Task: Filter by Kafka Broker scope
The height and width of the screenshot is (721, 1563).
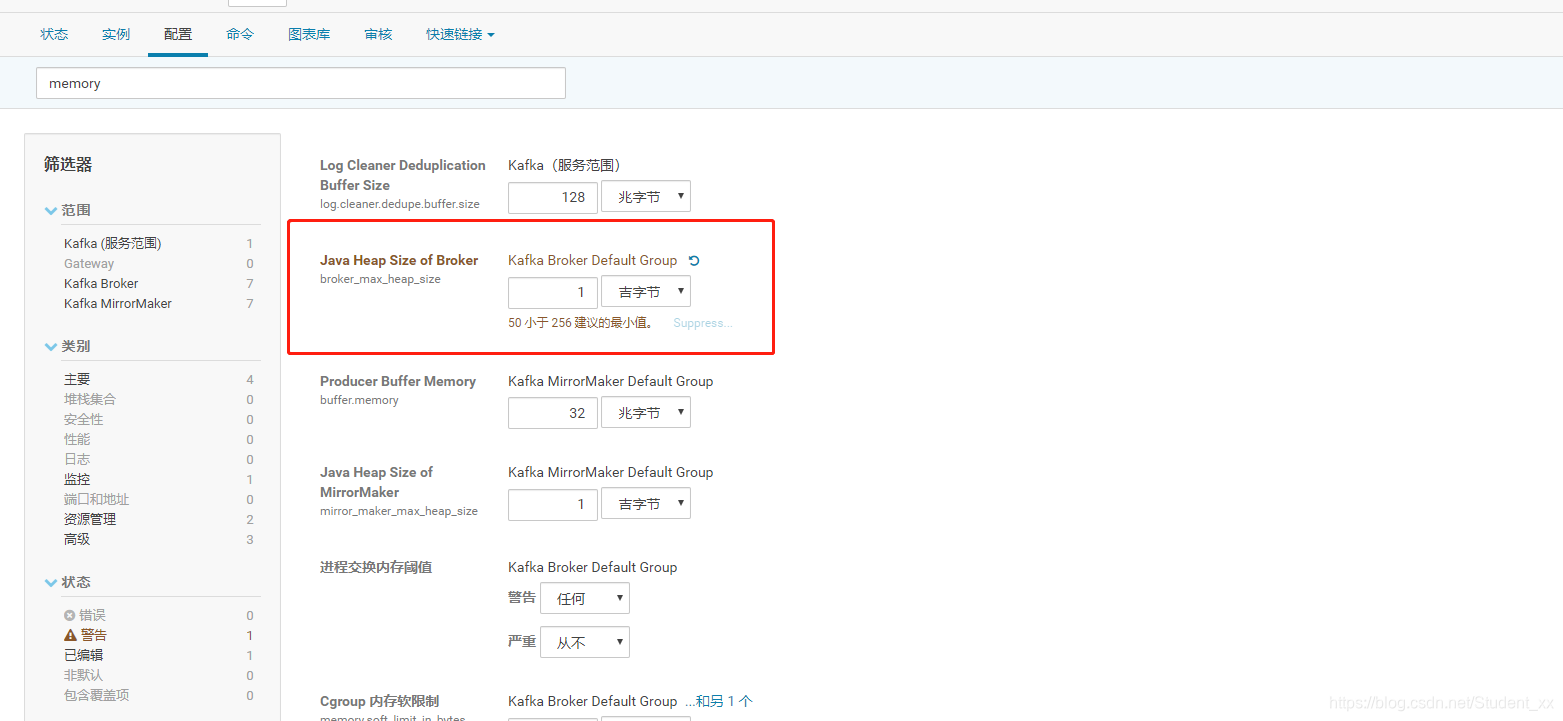Action: [101, 283]
